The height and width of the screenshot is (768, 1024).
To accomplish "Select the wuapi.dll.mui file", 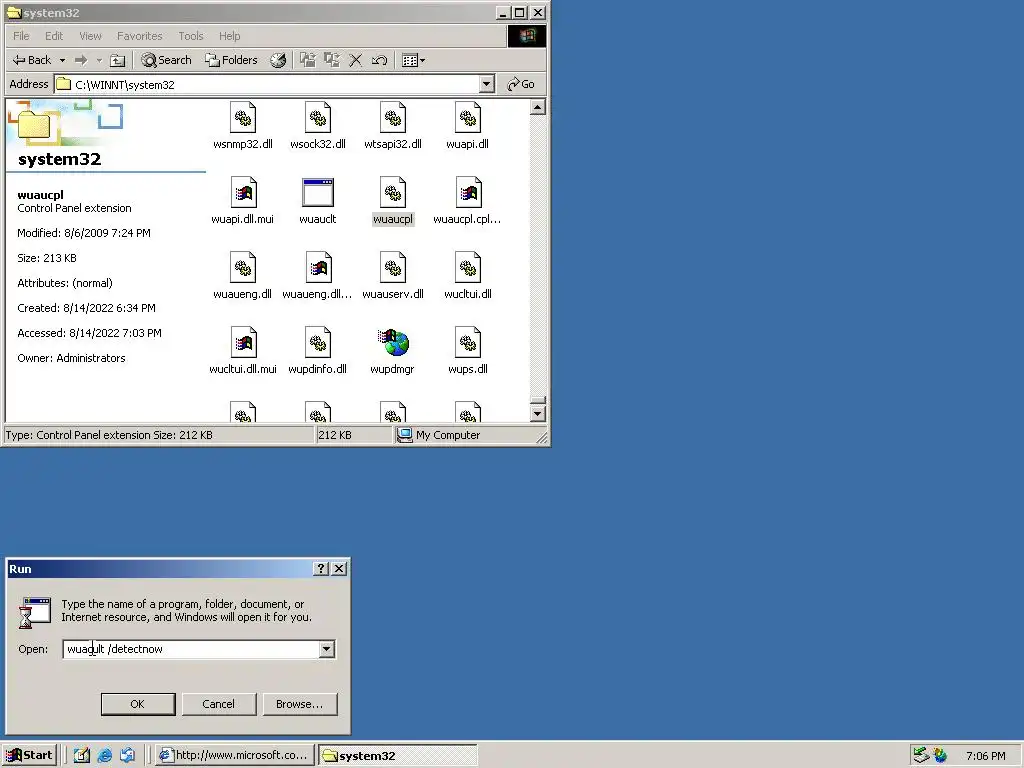I will [243, 201].
